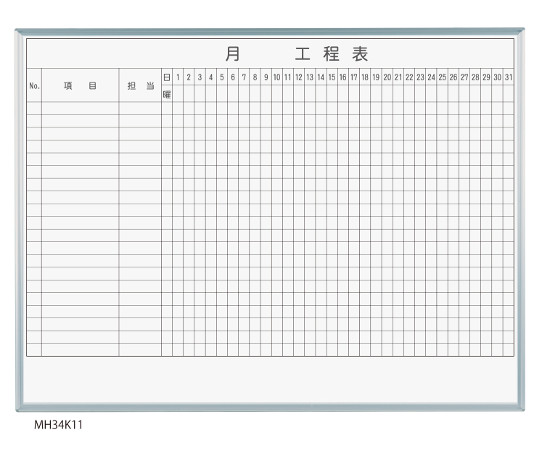Image resolution: width=540 pixels, height=450 pixels.
Task: Click day number 17 header
Action: [354, 77]
